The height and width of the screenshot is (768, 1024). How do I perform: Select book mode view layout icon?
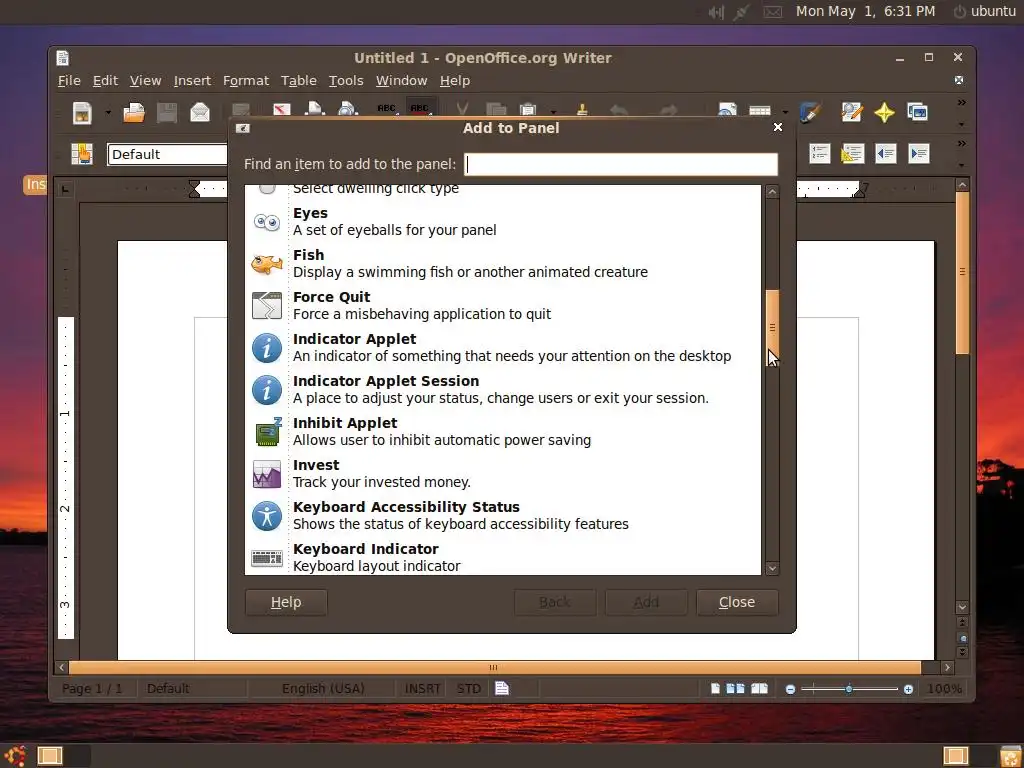coord(759,688)
